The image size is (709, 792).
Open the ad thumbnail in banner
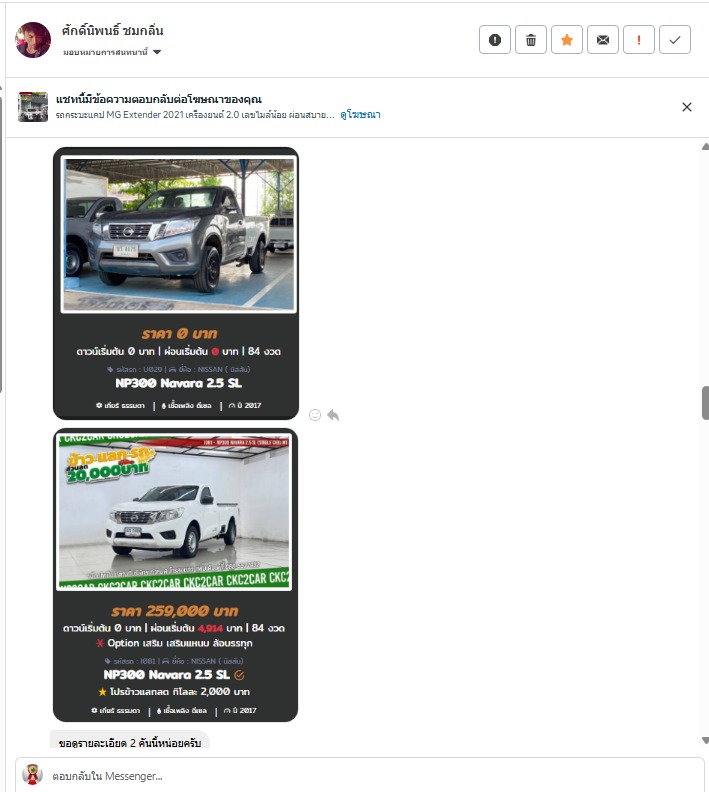(33, 107)
